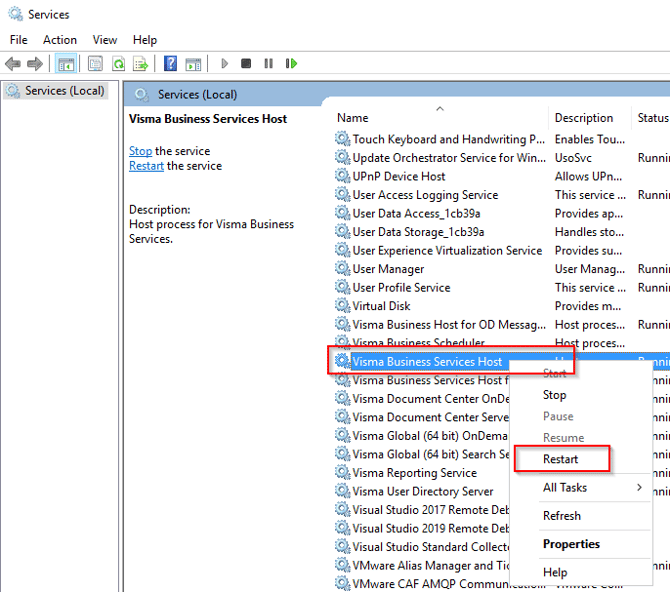
Task: Click the Stop the service link
Action: (x=141, y=151)
